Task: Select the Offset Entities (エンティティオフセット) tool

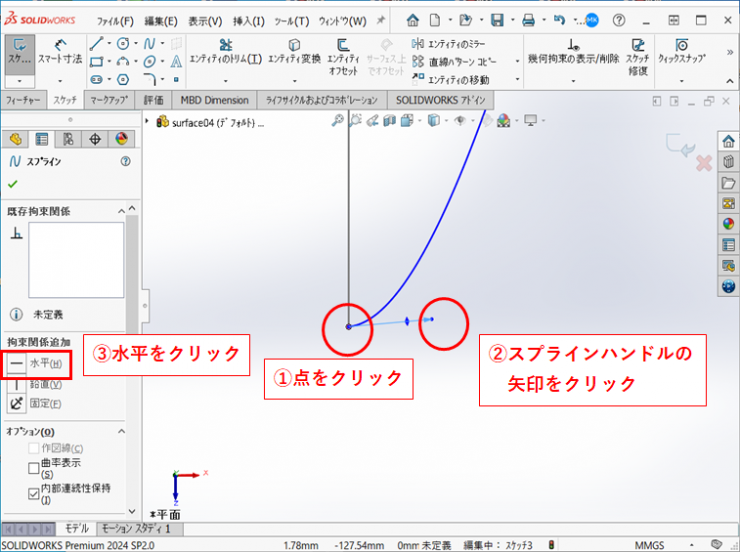Action: pyautogui.click(x=343, y=45)
